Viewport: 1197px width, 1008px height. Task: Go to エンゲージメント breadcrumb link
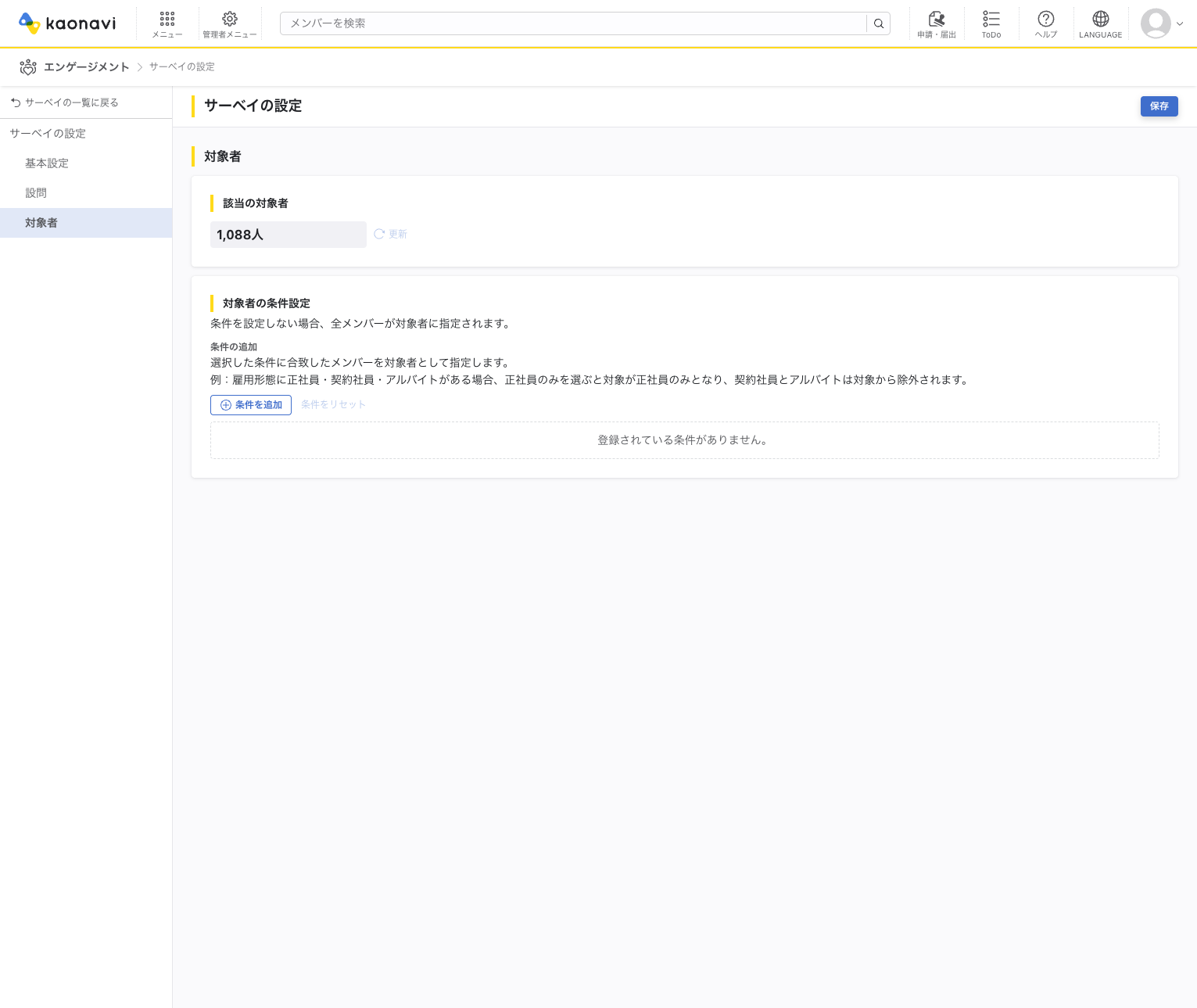pyautogui.click(x=87, y=67)
